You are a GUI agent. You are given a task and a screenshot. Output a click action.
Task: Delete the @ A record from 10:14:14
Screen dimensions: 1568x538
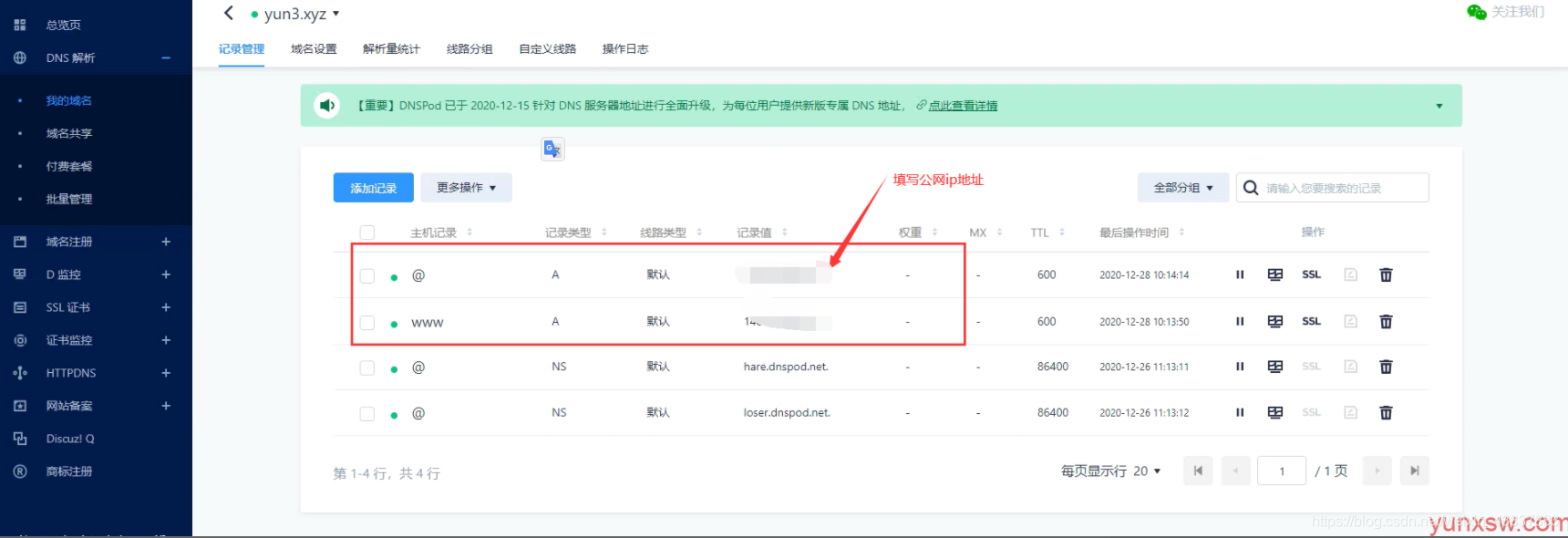point(1386,274)
